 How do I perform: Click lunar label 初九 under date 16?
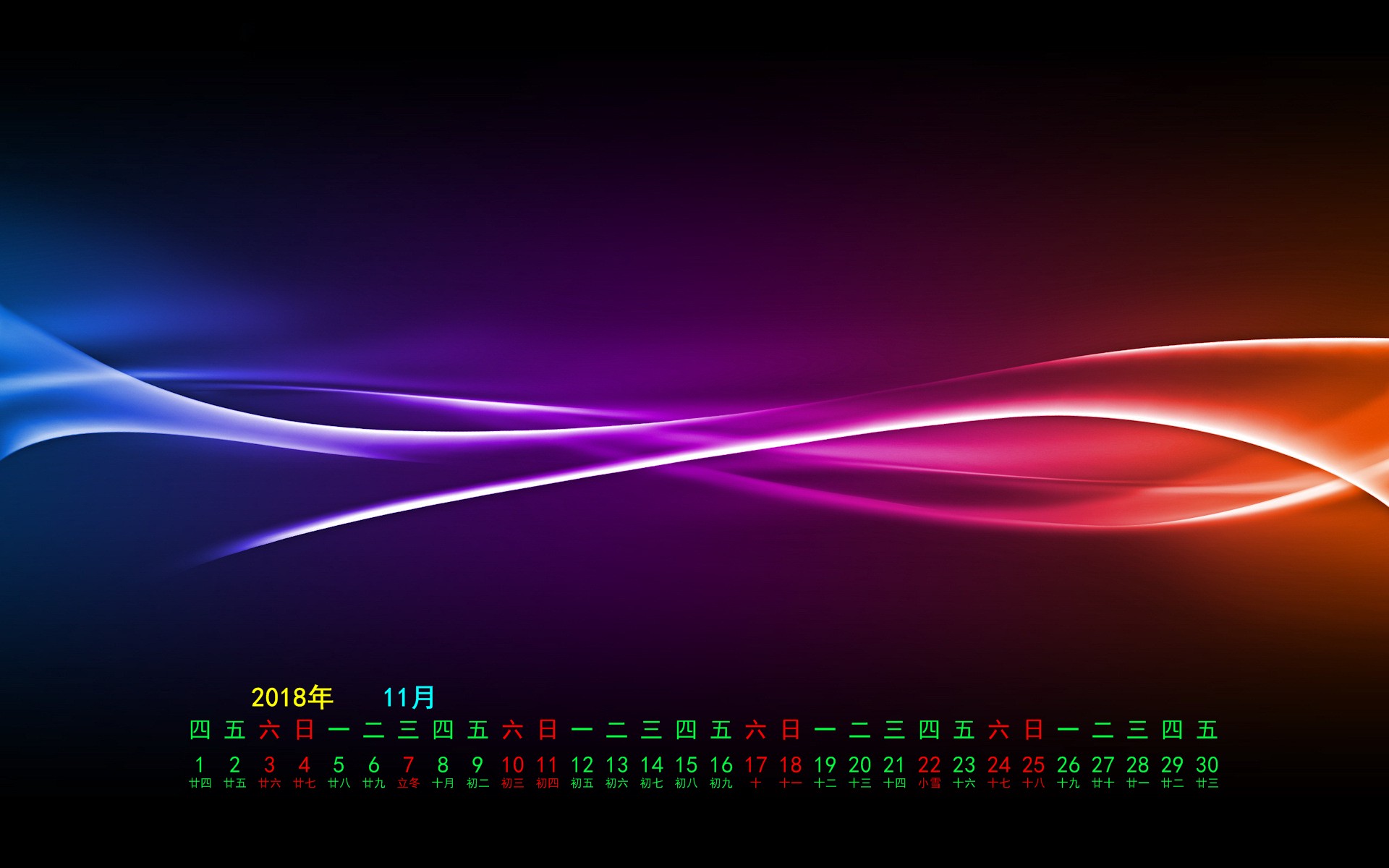pos(721,783)
